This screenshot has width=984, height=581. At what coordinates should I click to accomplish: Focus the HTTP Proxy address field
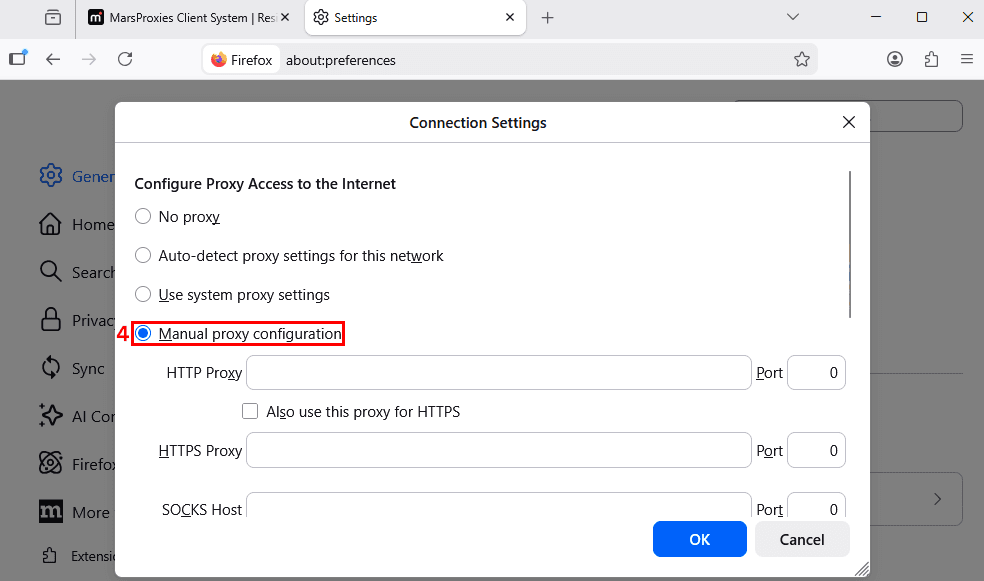click(x=498, y=373)
